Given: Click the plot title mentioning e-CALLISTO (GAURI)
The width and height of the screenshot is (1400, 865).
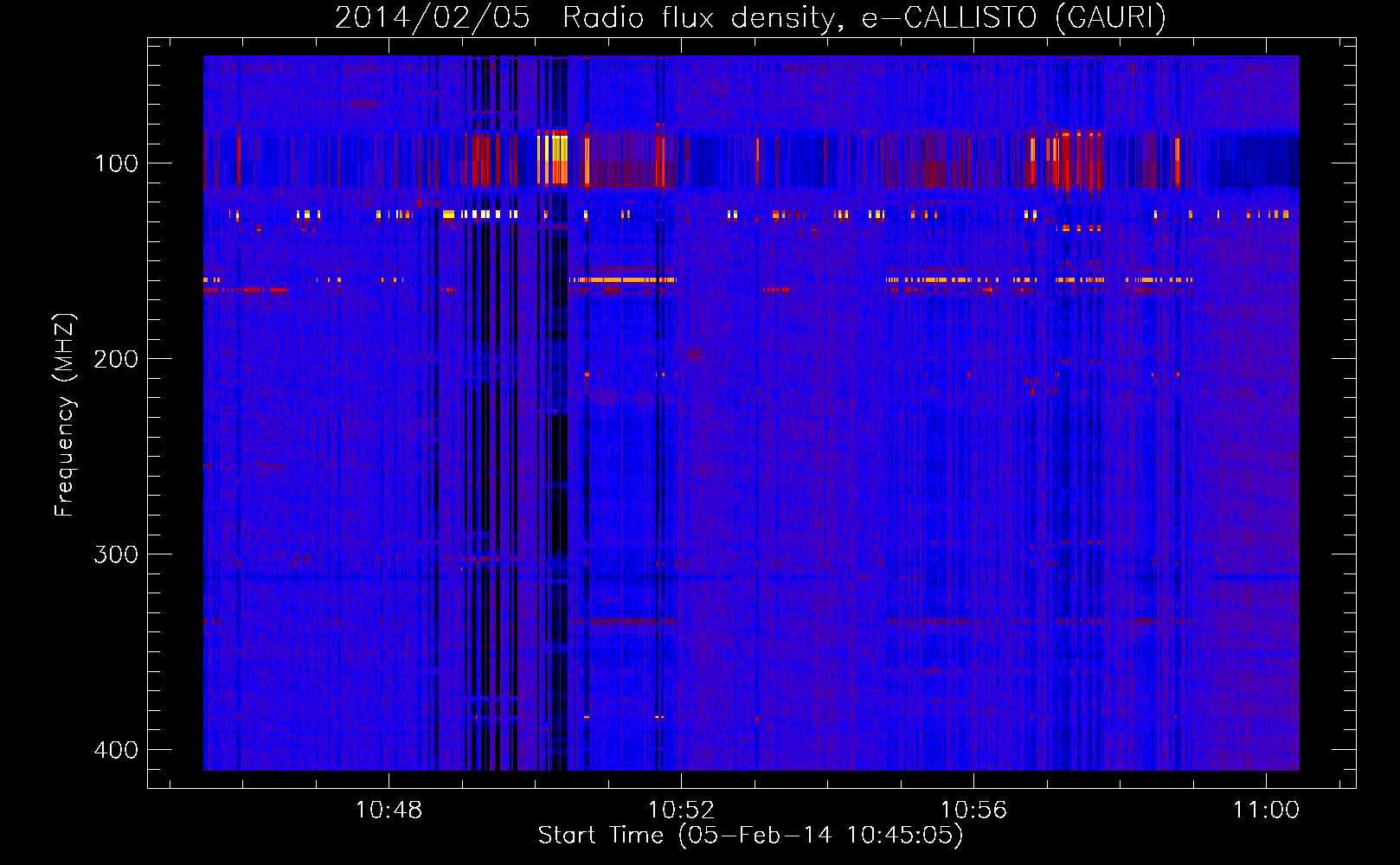Looking at the screenshot, I should pyautogui.click(x=750, y=16).
